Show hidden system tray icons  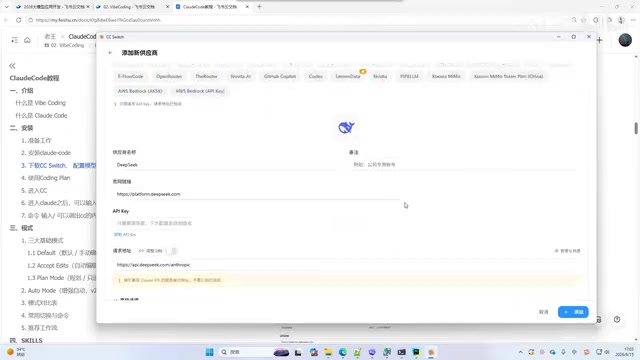point(520,352)
